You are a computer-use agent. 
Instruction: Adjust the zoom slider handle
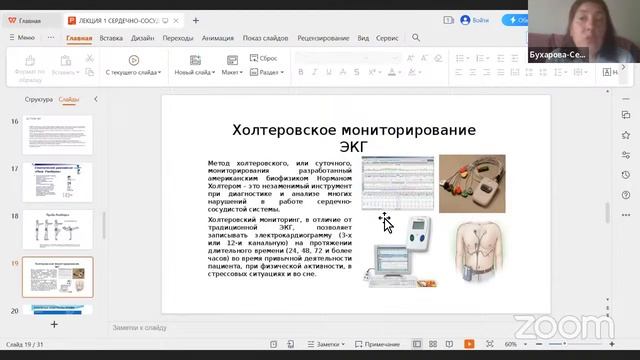coord(564,344)
